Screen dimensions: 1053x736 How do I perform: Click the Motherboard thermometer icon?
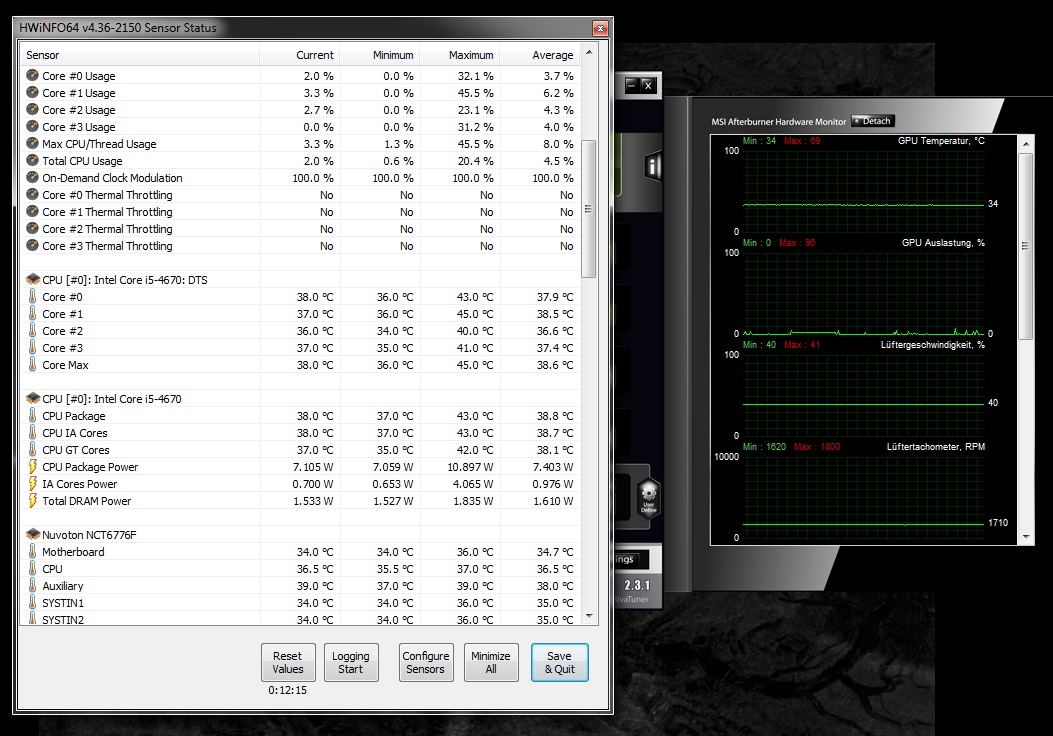pos(32,551)
